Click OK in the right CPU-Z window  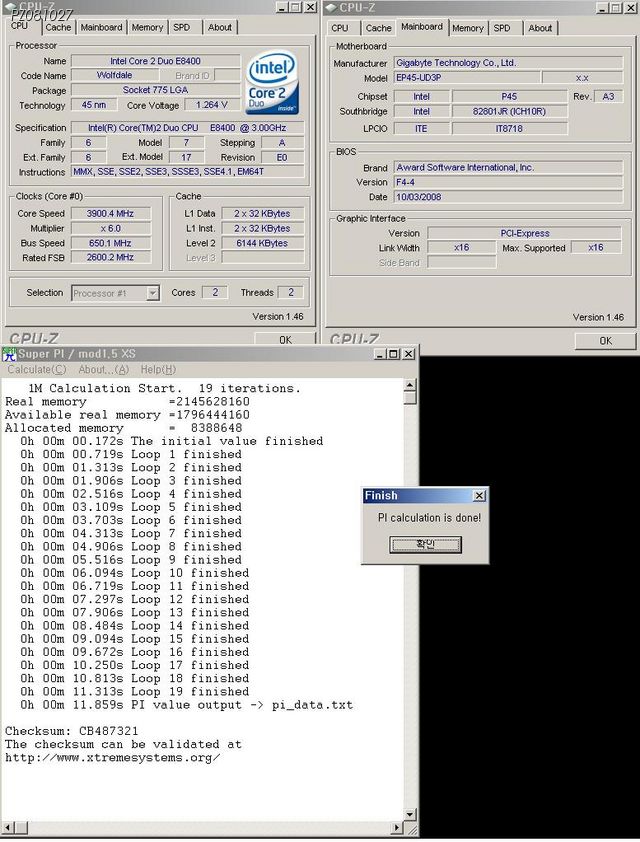click(605, 340)
